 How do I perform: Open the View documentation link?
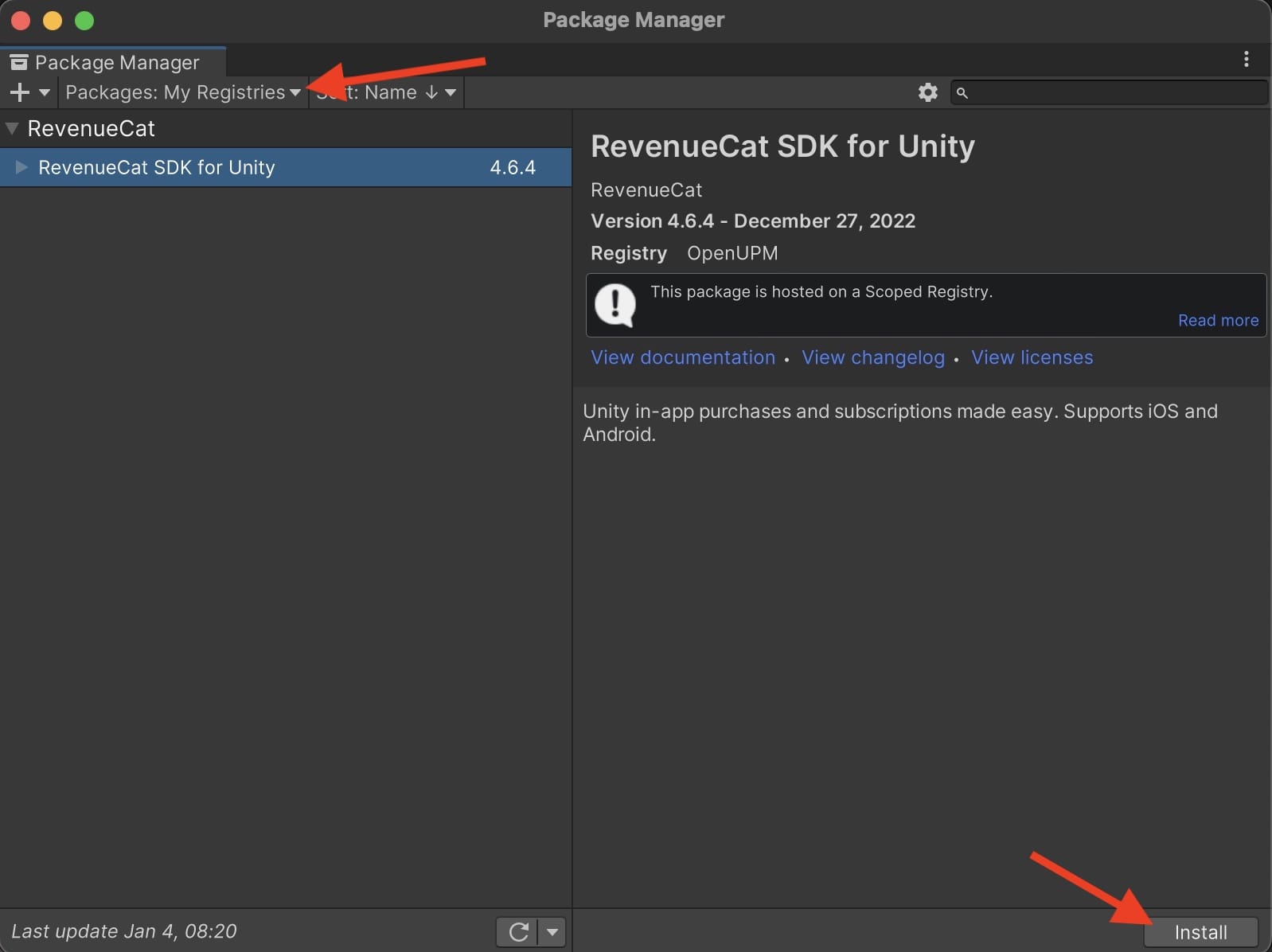(x=682, y=357)
